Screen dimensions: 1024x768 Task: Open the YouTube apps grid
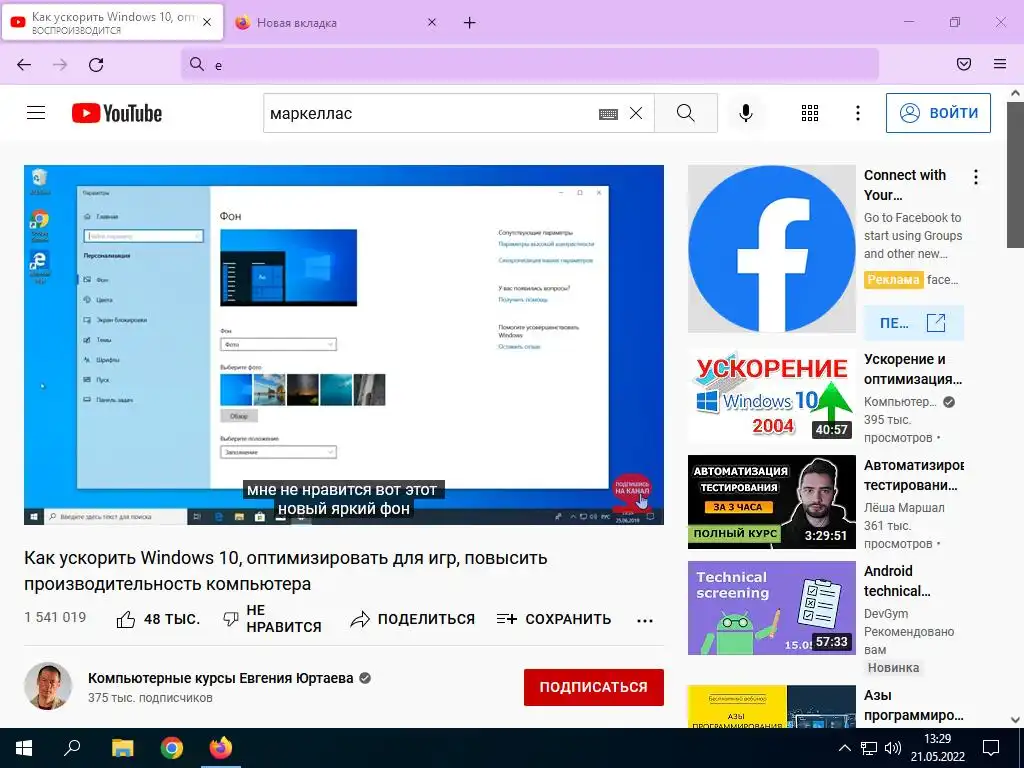tap(810, 113)
